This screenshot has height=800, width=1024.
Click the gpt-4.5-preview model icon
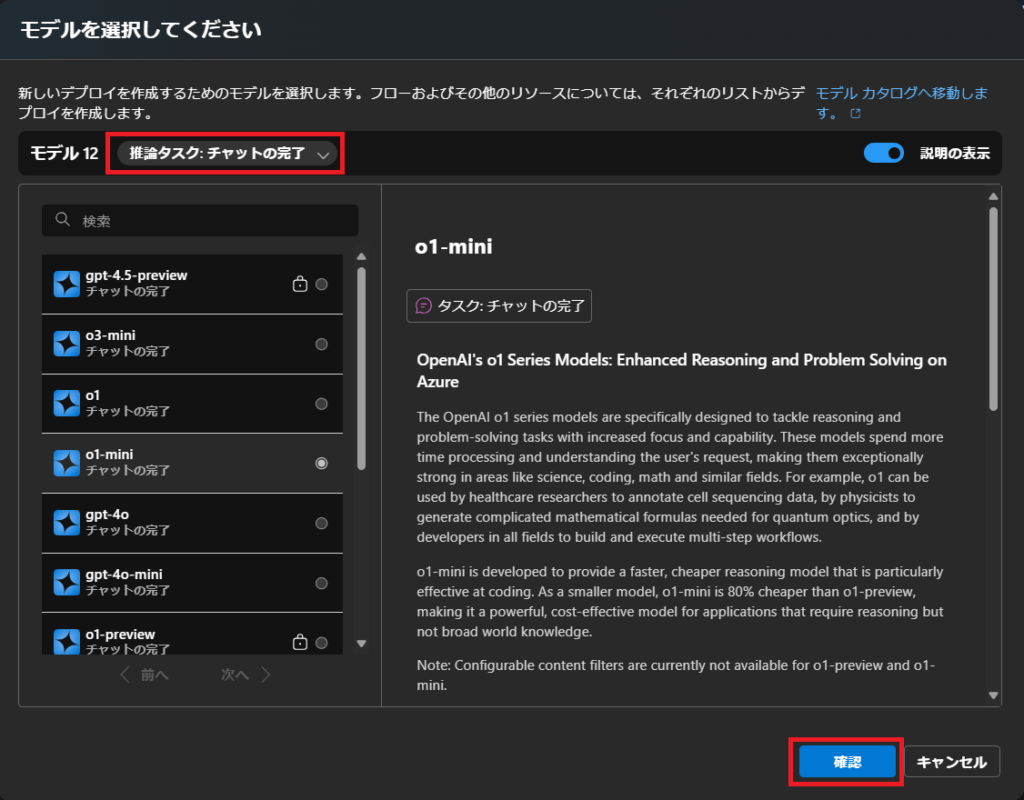coord(67,284)
